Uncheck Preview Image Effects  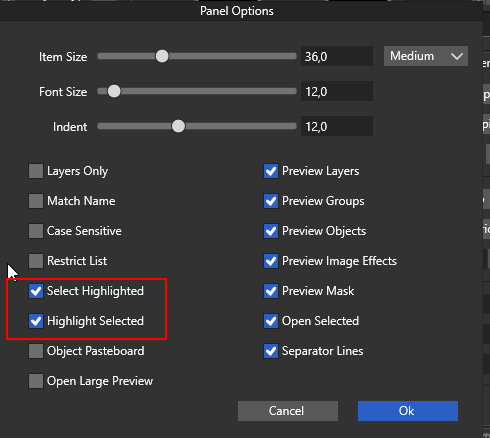pyautogui.click(x=271, y=261)
